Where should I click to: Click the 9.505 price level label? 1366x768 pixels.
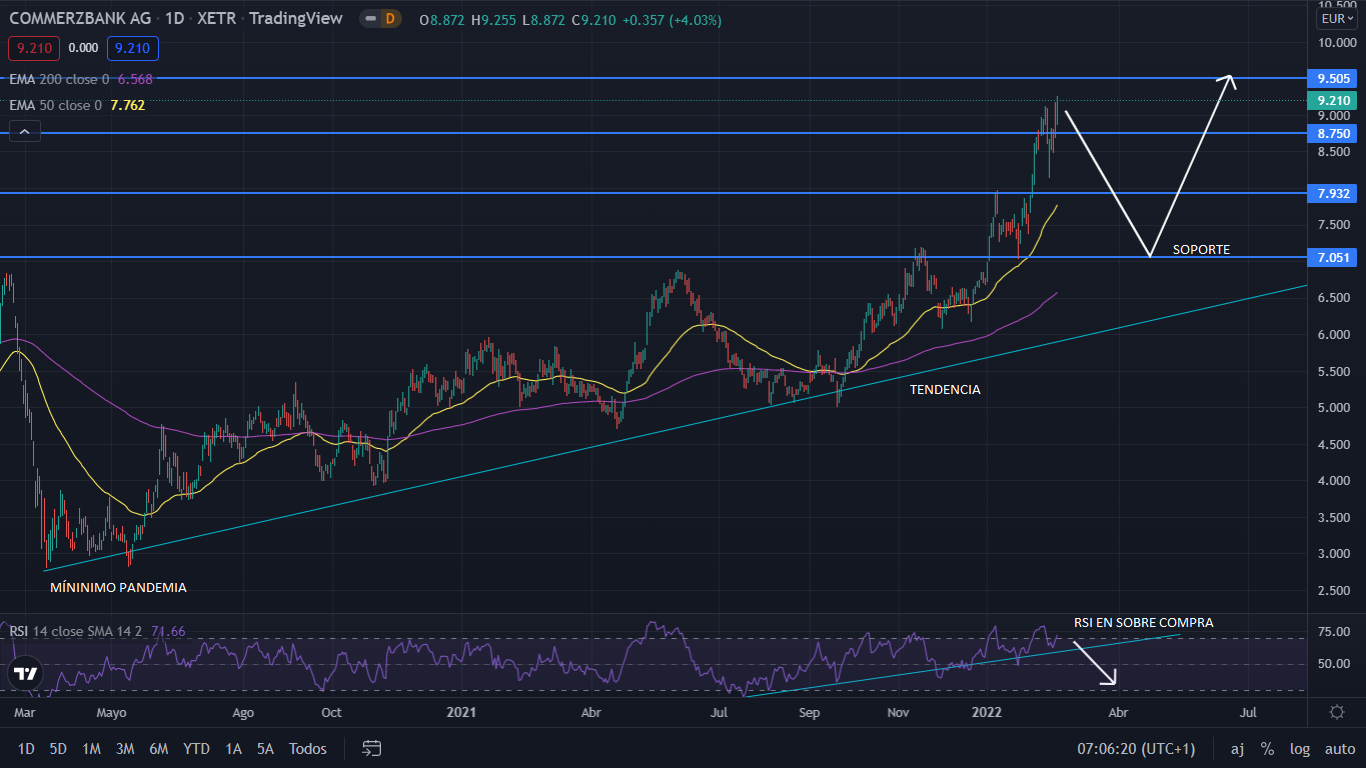pos(1334,78)
